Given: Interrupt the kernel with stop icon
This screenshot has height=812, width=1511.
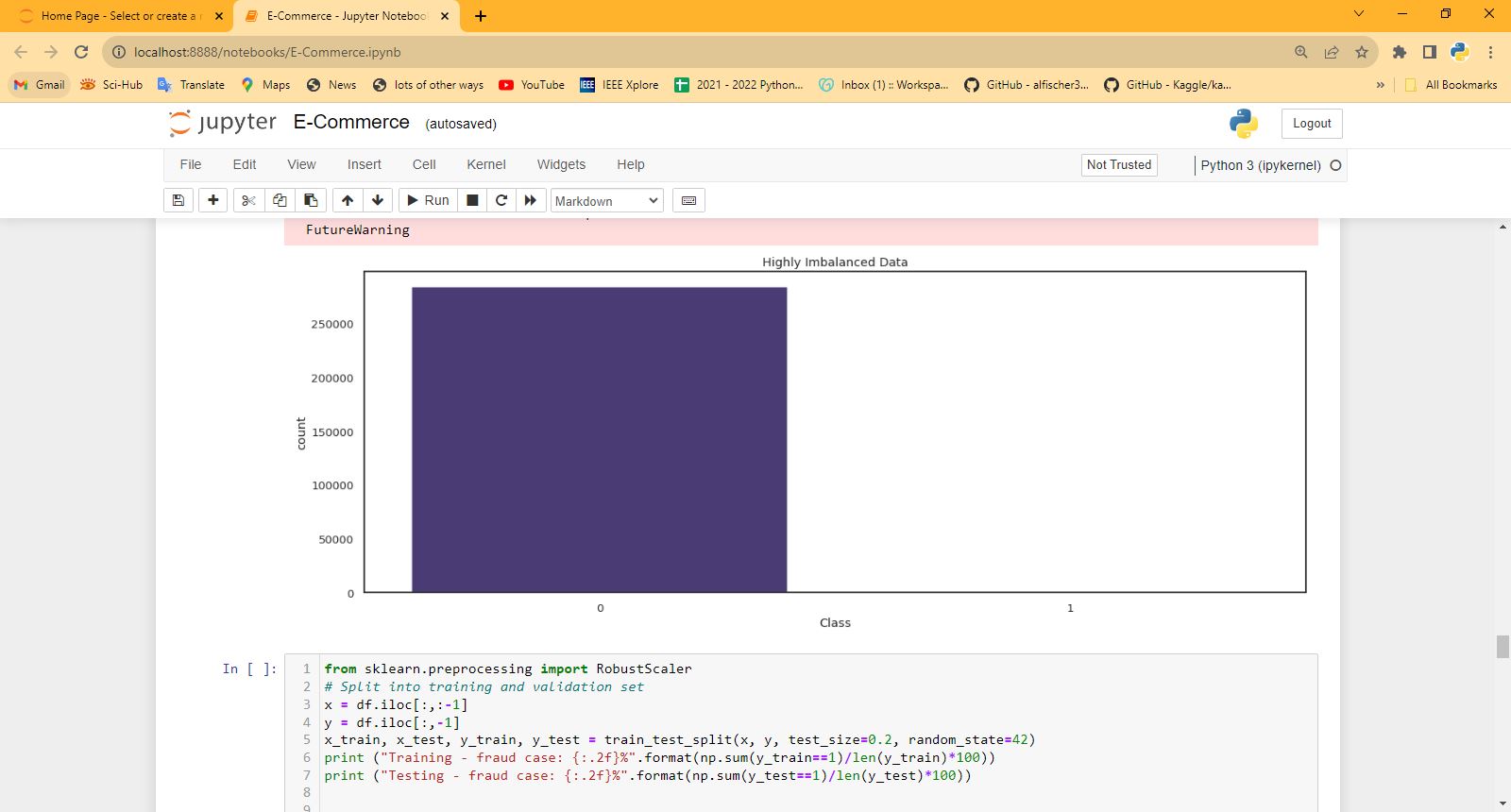Looking at the screenshot, I should [x=472, y=200].
